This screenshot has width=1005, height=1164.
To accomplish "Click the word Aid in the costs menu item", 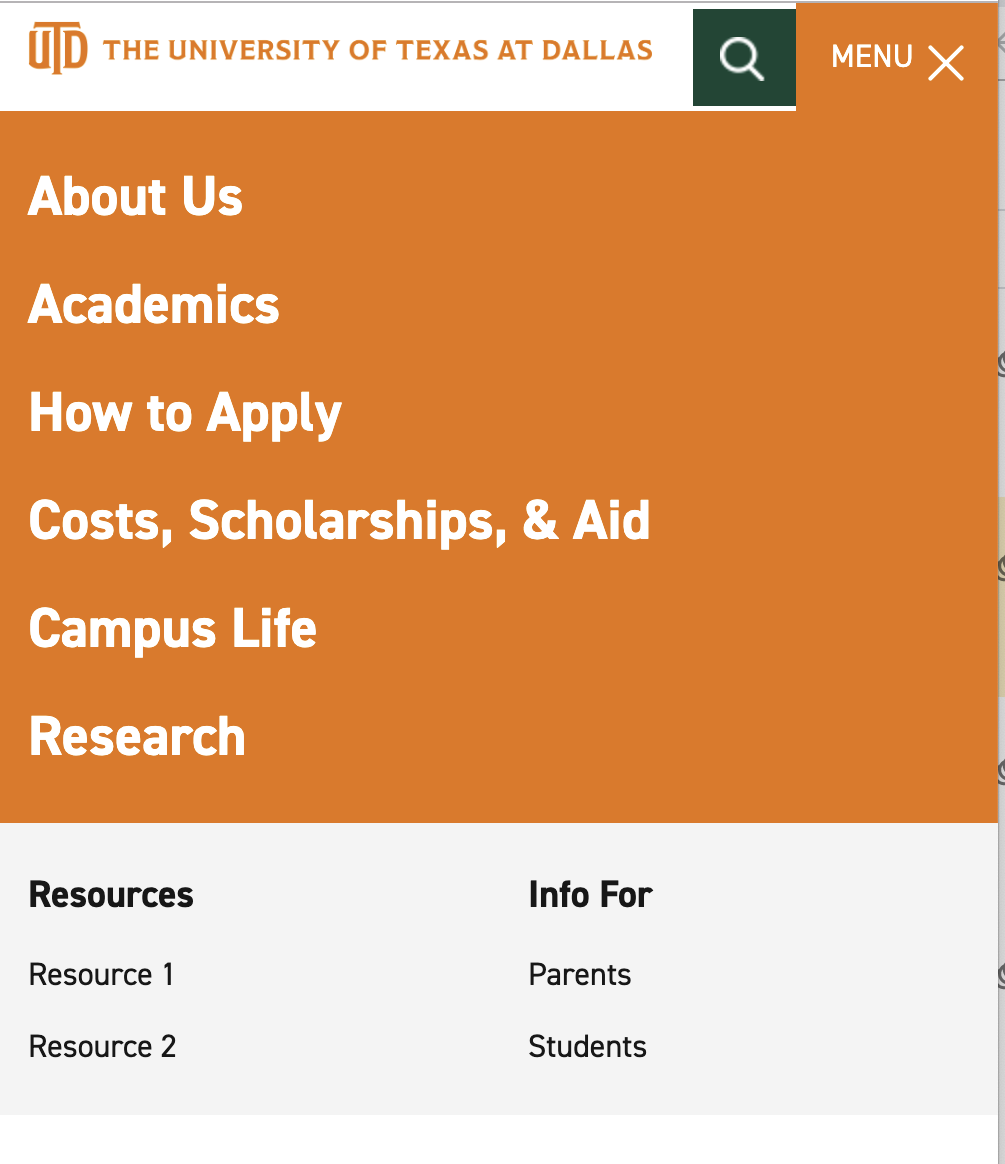I will [x=611, y=520].
